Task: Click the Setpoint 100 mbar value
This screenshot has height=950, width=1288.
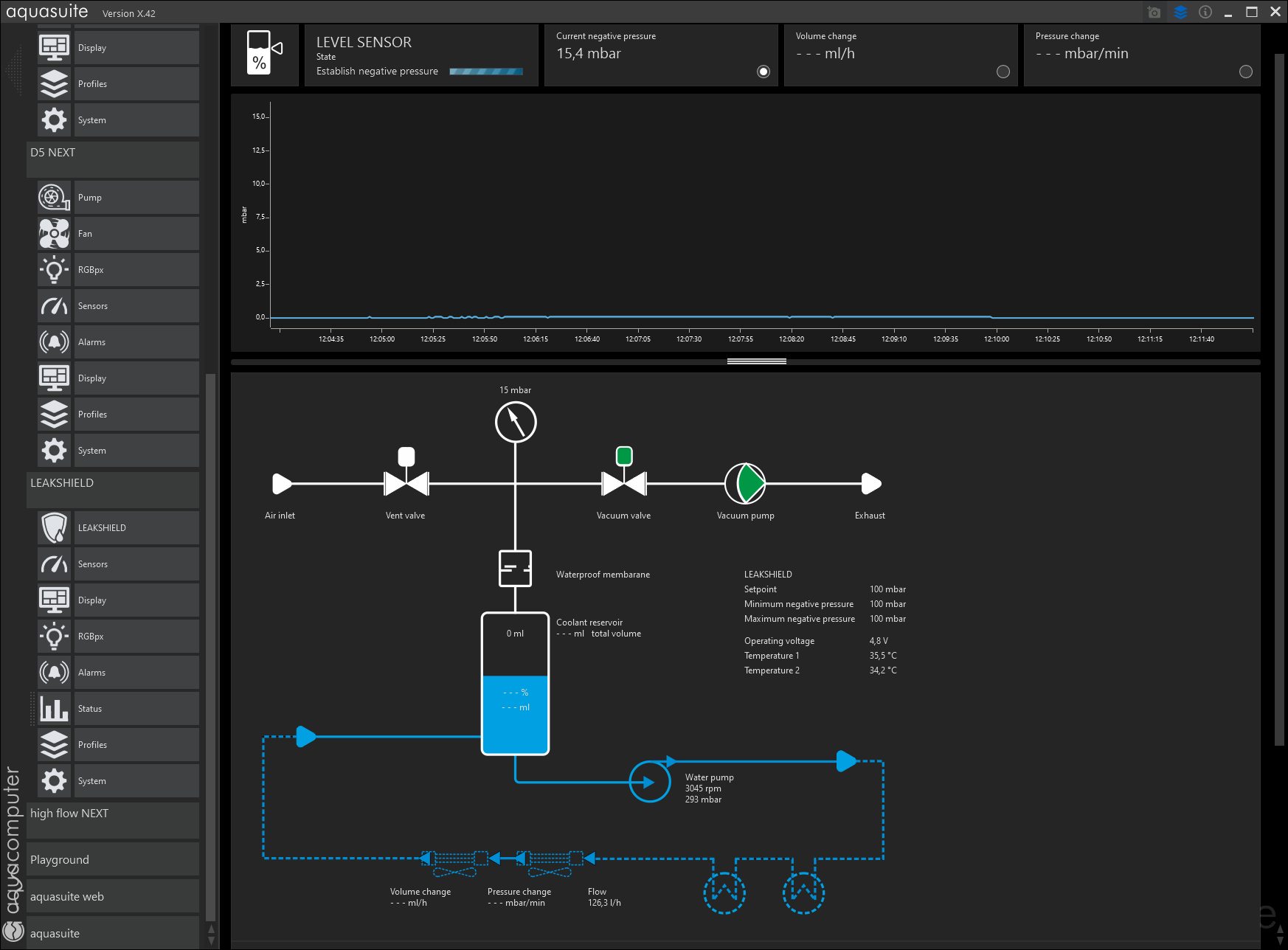Action: 887,589
